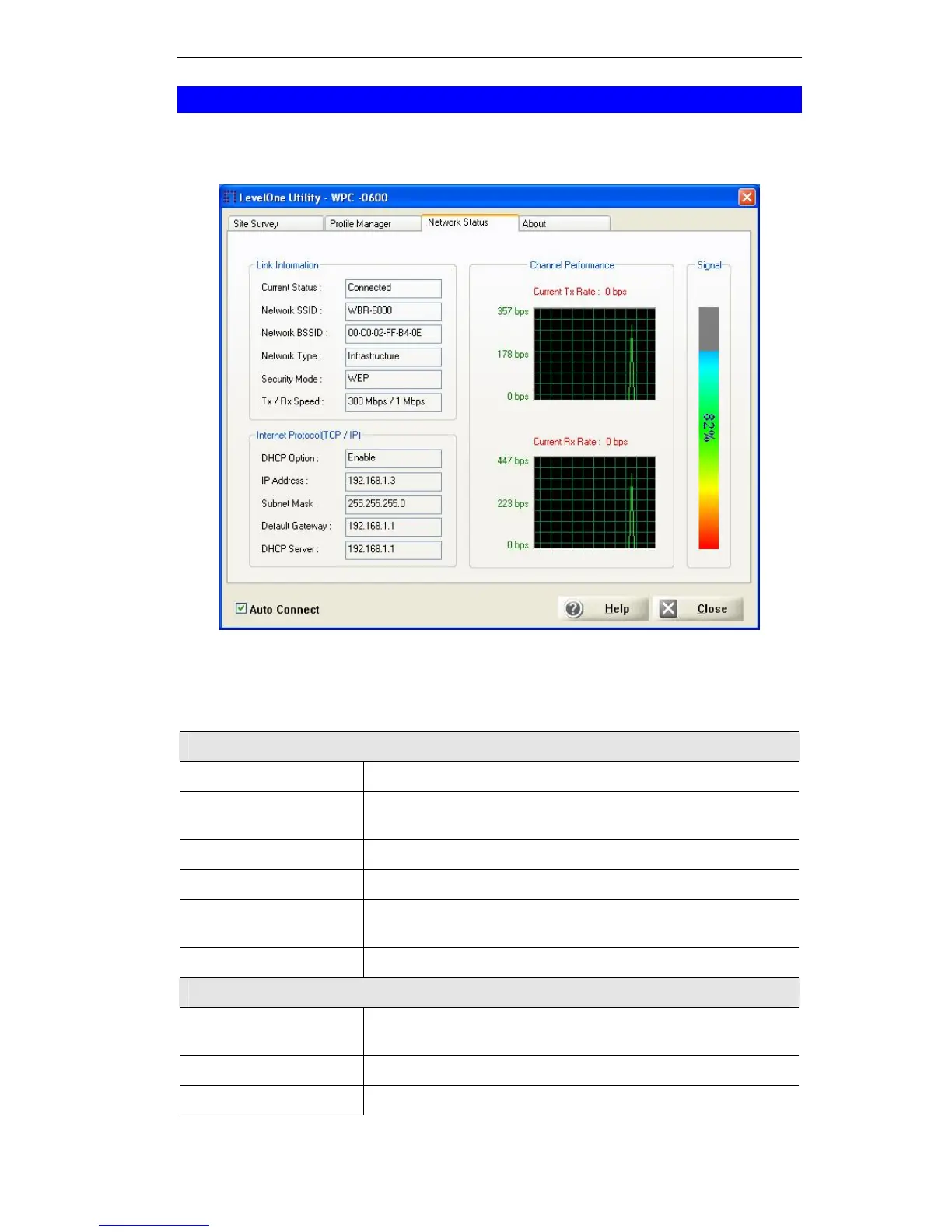The width and height of the screenshot is (952, 1232).
Task: Click the Link Information group label
Action: [288, 265]
